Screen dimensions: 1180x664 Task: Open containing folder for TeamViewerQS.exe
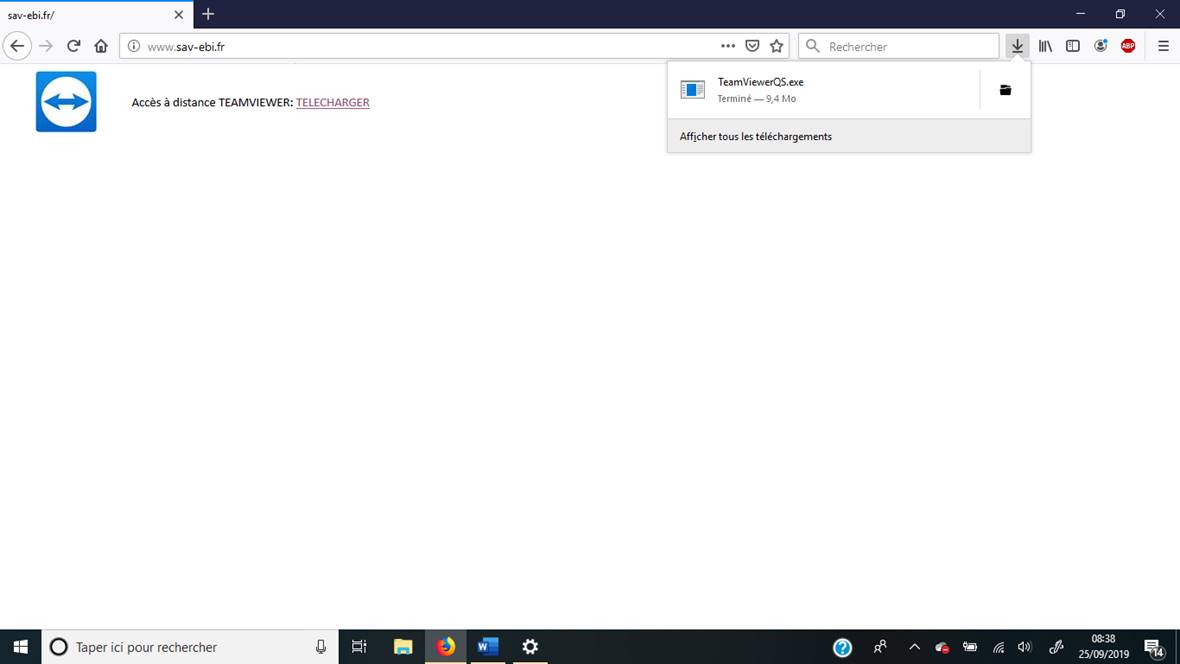coord(1005,90)
